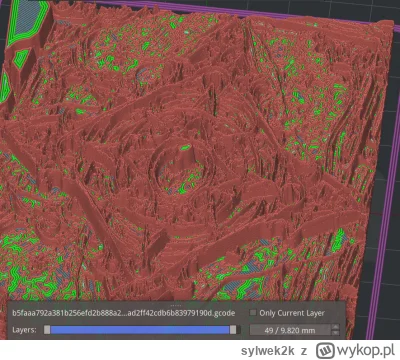The height and width of the screenshot is (360, 400).
Task: Click the wykop.pl logo link
Action: [355, 351]
